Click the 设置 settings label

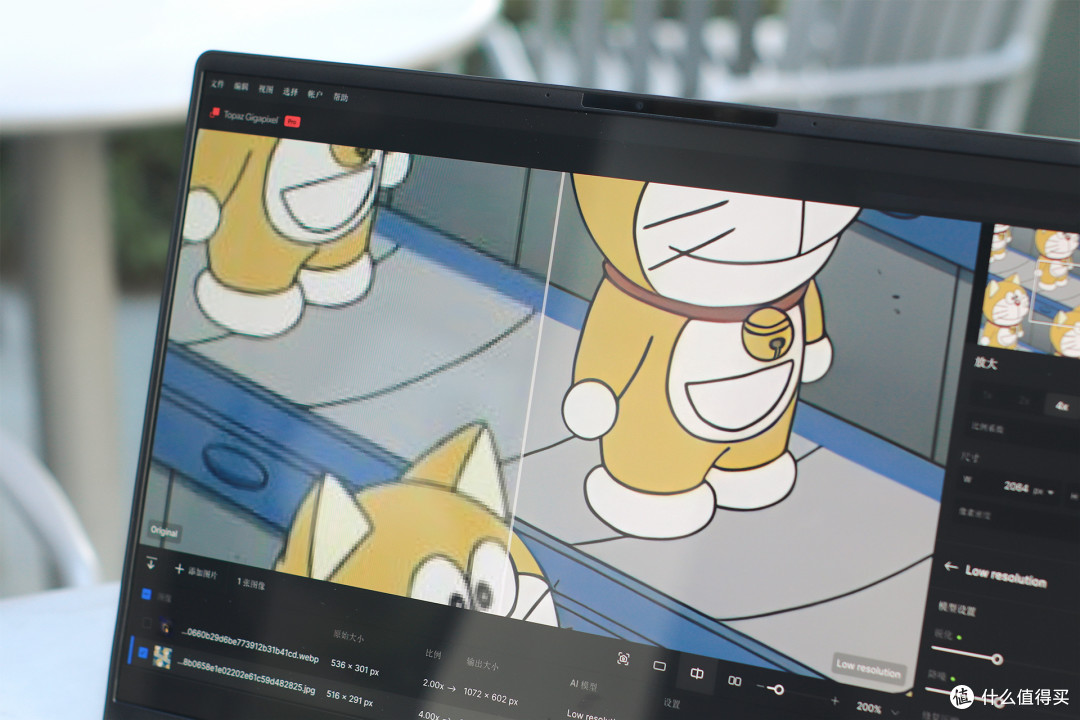pyautogui.click(x=672, y=703)
